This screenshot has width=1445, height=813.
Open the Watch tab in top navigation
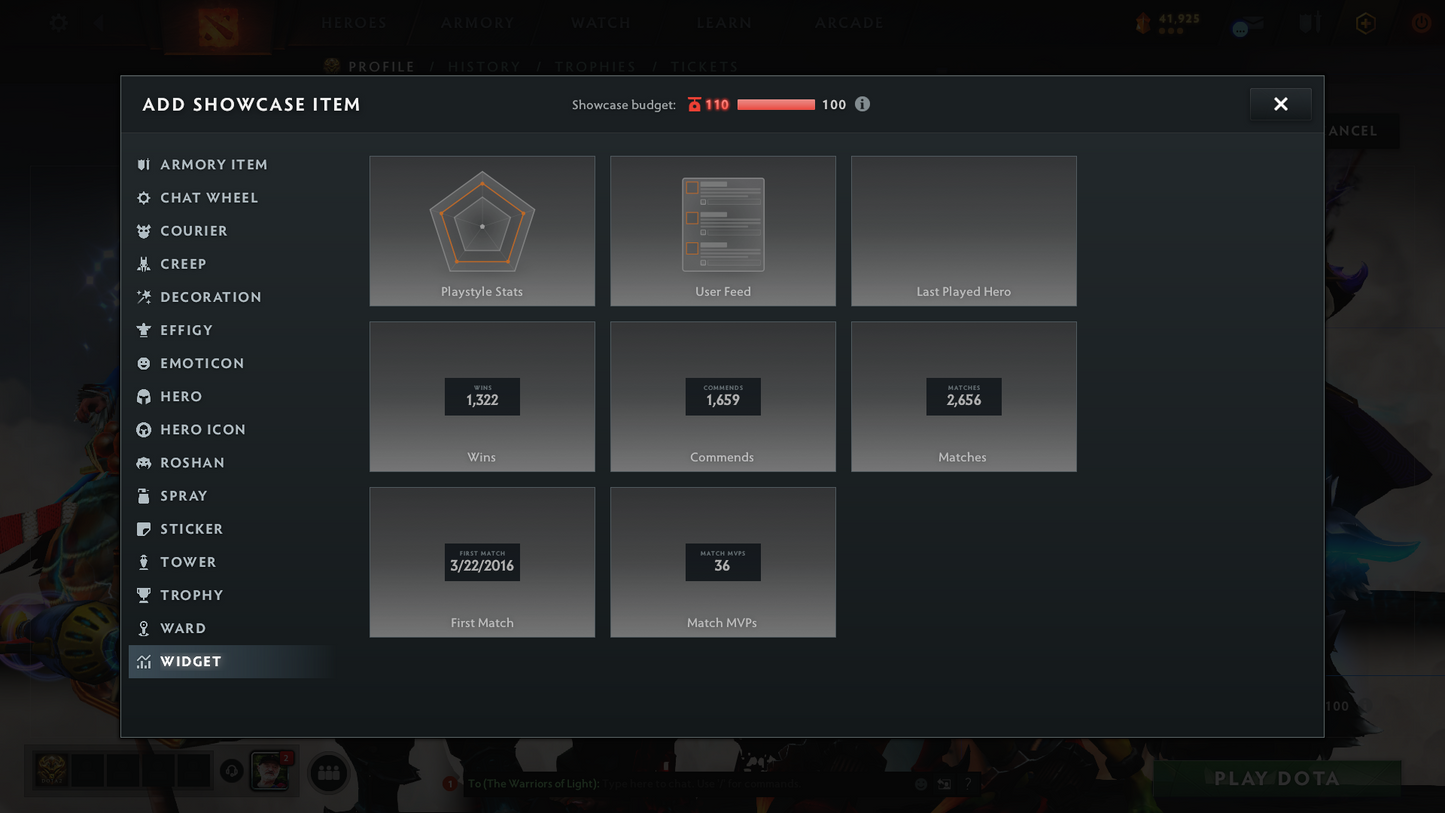coord(601,23)
